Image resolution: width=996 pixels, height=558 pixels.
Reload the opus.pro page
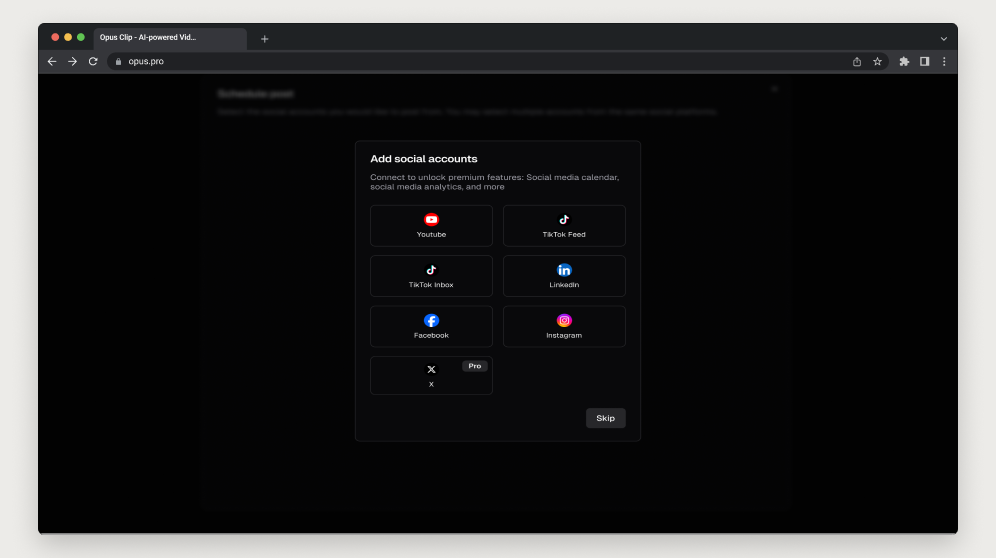(x=93, y=62)
